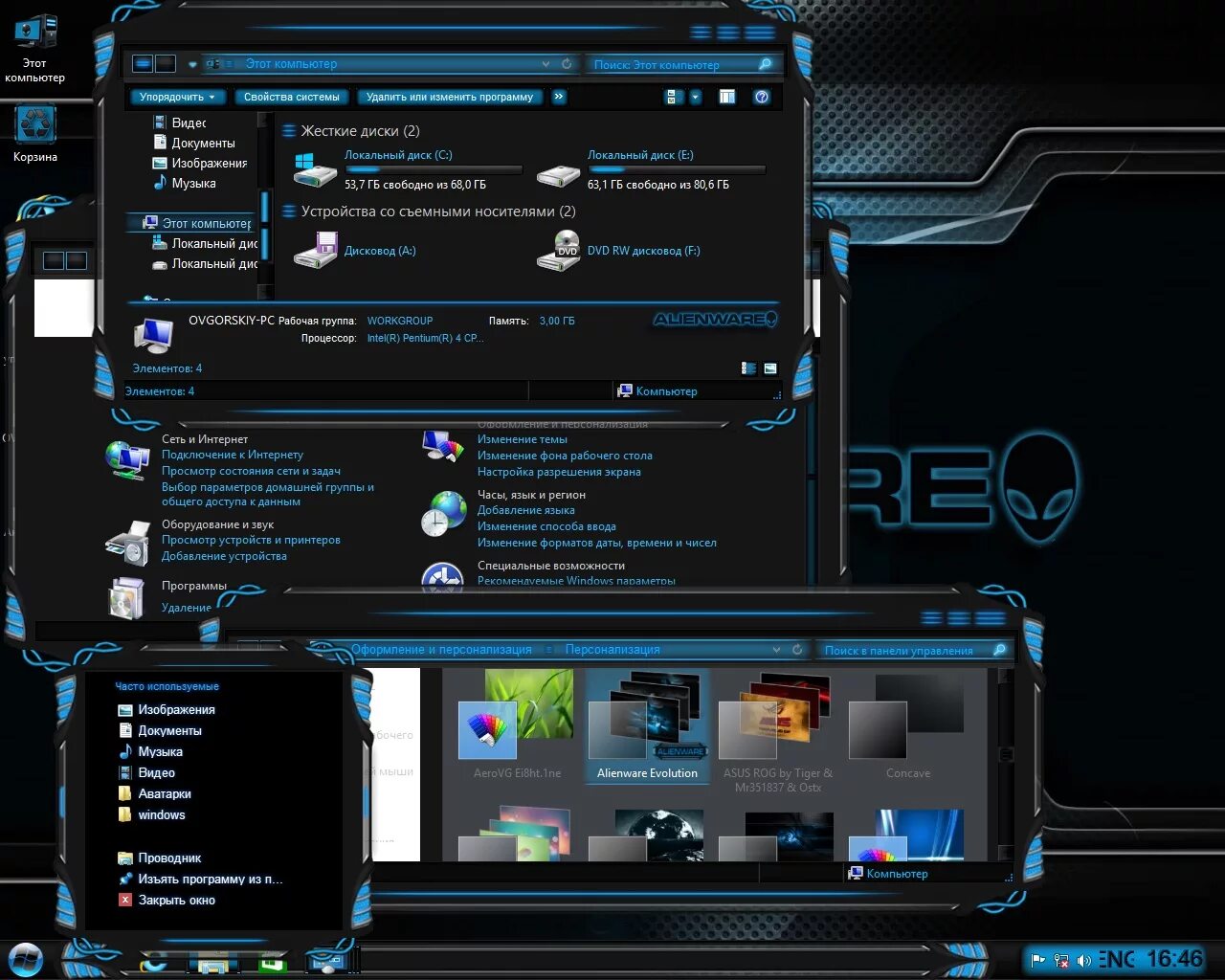Viewport: 1225px width, 980px height.
Task: Open the view options dropdown arrow in Explorer toolbar
Action: point(696,97)
